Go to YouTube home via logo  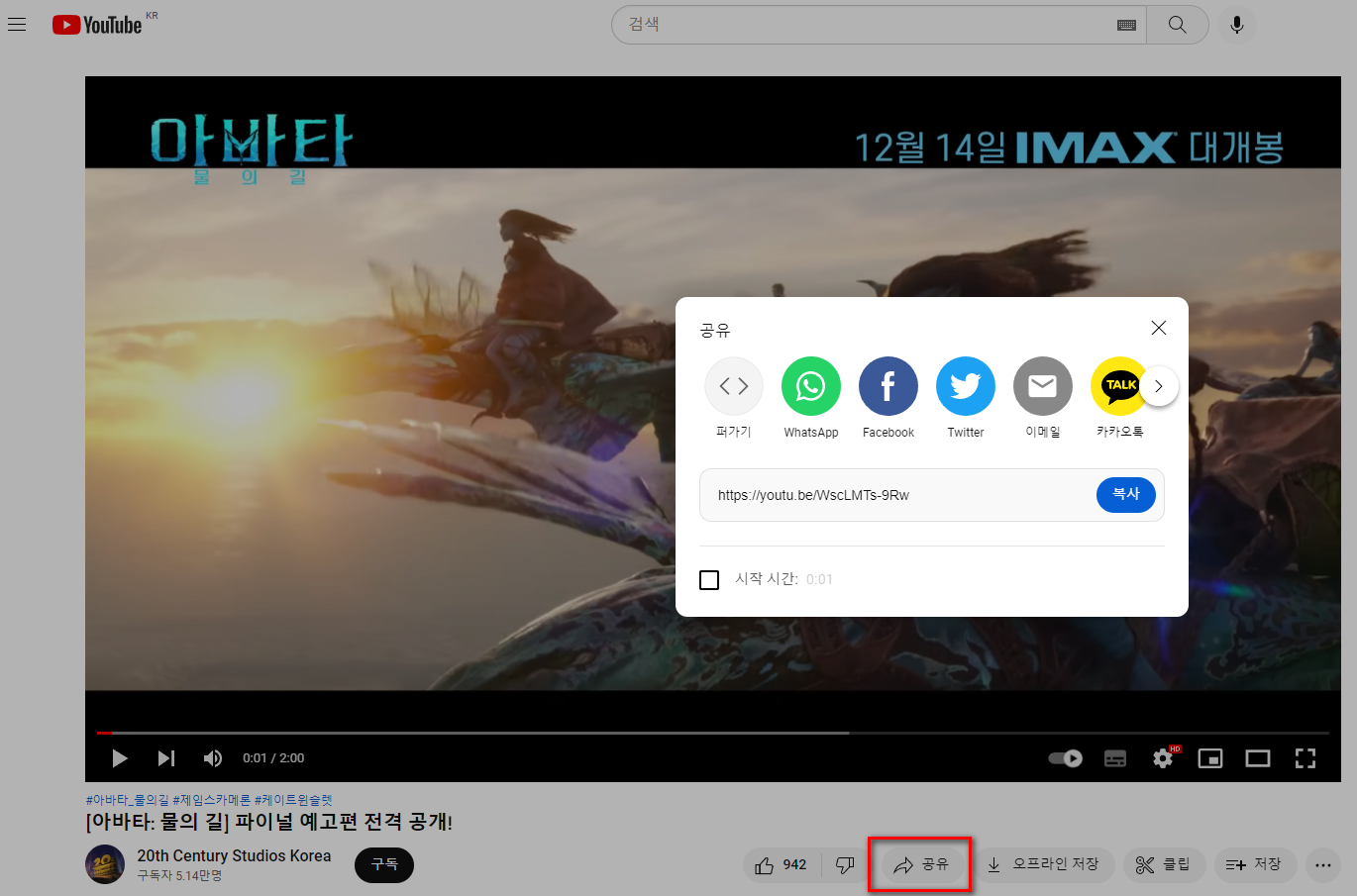tap(97, 25)
